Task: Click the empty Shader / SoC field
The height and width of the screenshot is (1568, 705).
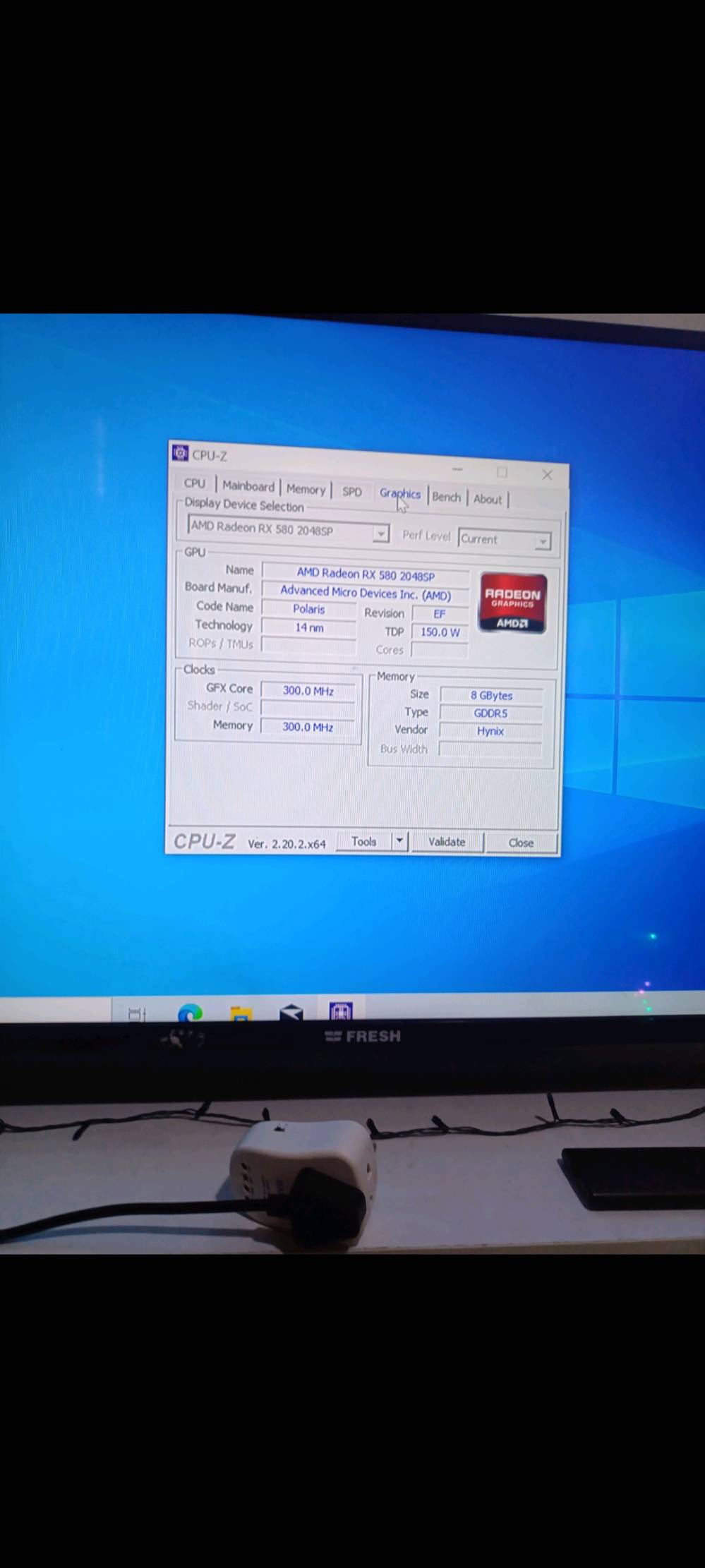Action: pyautogui.click(x=308, y=708)
